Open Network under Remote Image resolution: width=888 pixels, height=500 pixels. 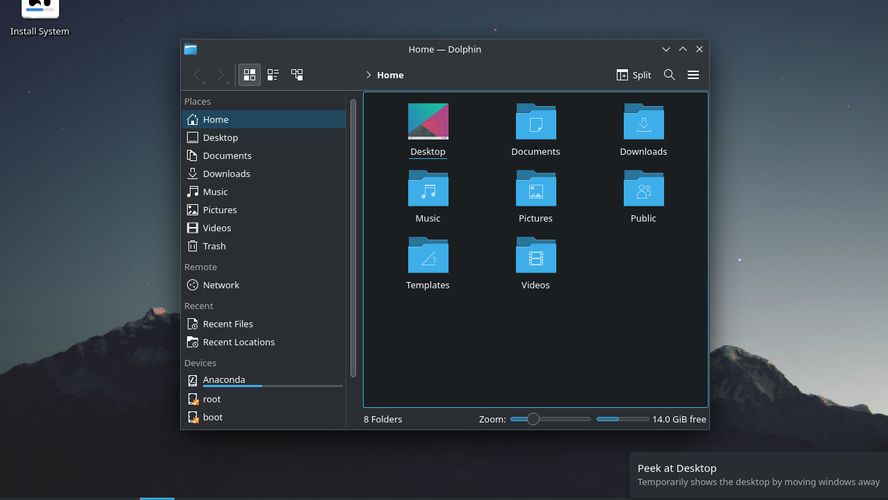(x=264, y=285)
